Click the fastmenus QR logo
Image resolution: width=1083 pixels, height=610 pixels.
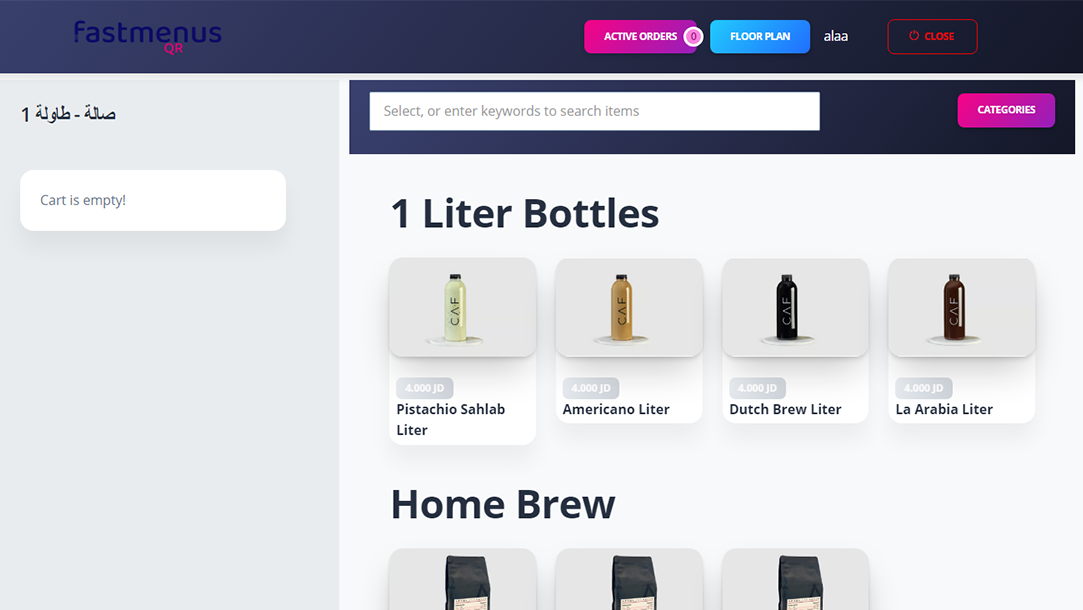148,37
